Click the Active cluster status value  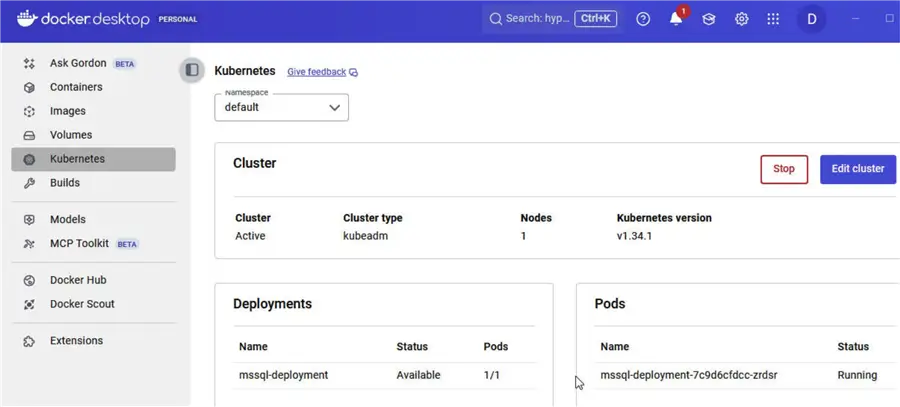tap(250, 236)
